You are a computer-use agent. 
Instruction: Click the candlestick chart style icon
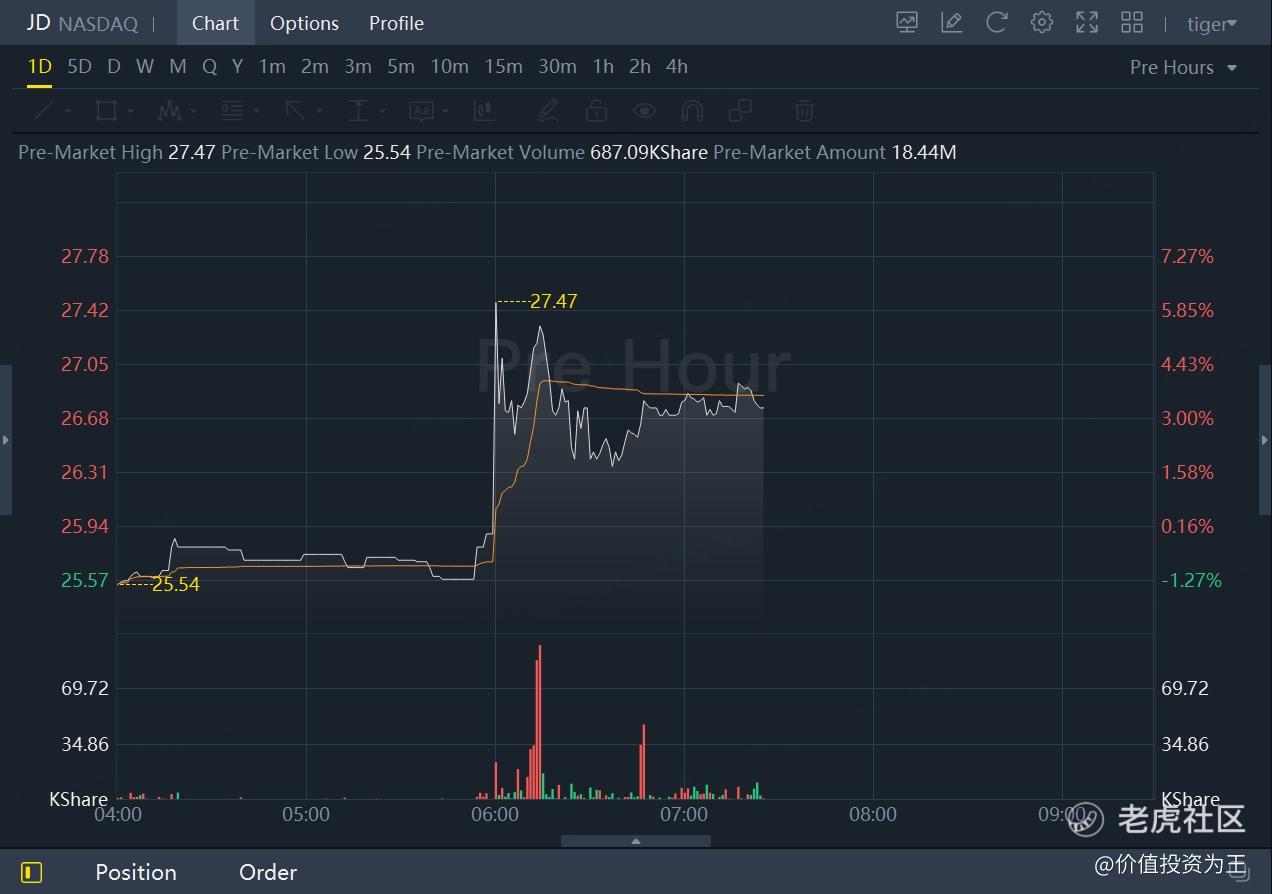(484, 110)
